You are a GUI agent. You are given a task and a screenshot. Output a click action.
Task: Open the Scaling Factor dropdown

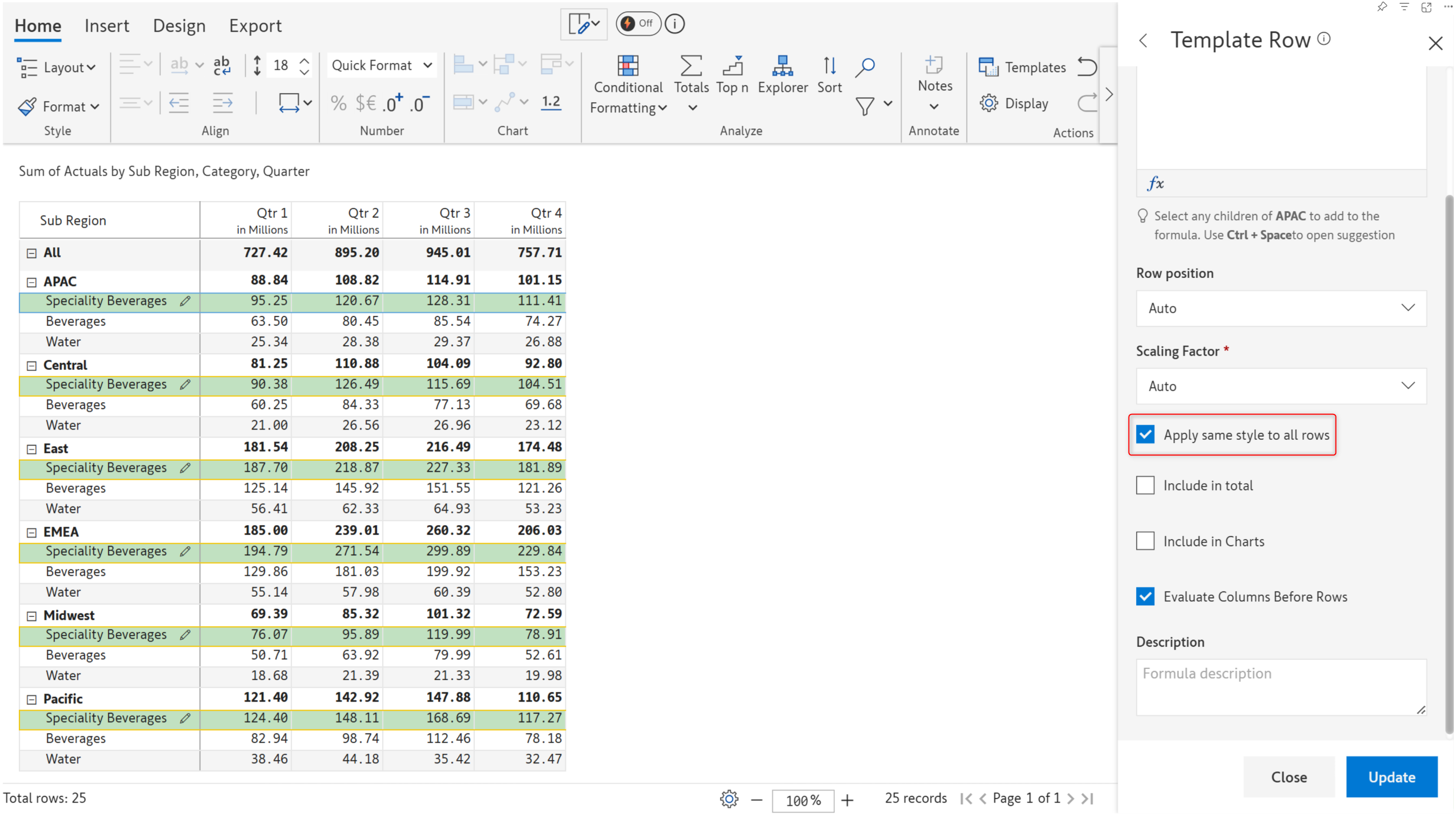tap(1281, 386)
